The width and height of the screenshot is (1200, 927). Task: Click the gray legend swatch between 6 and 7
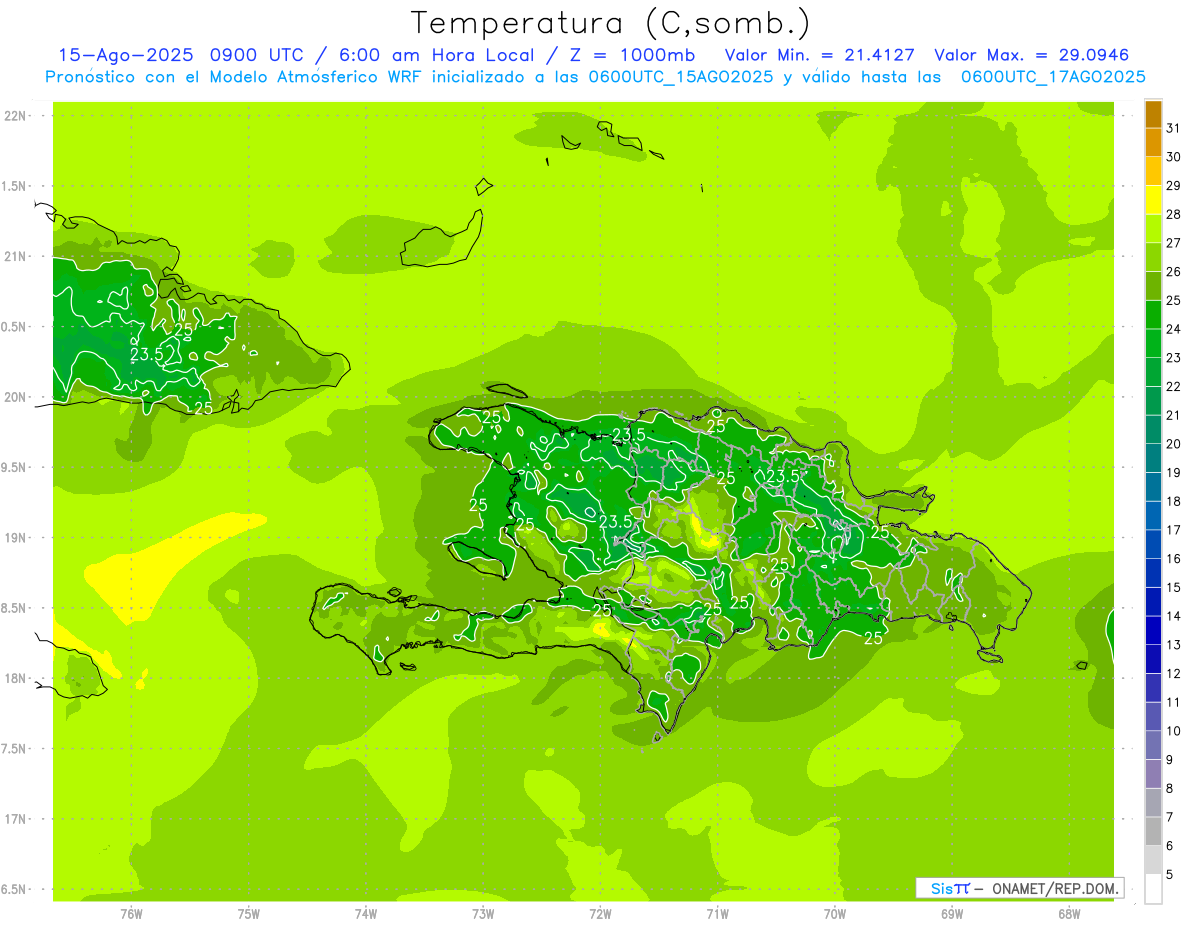click(x=1153, y=831)
